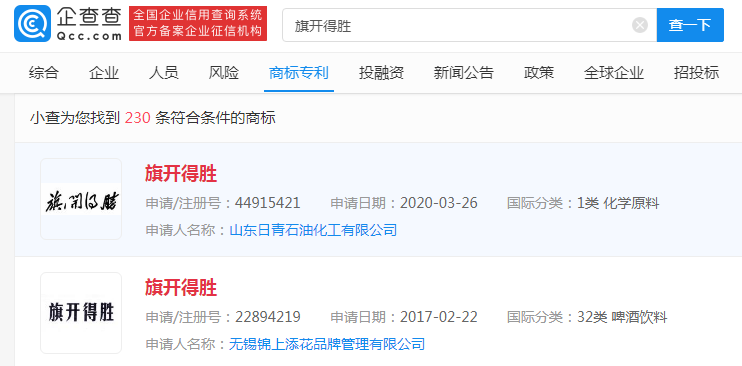Open the 新闻公告 tab

click(464, 73)
